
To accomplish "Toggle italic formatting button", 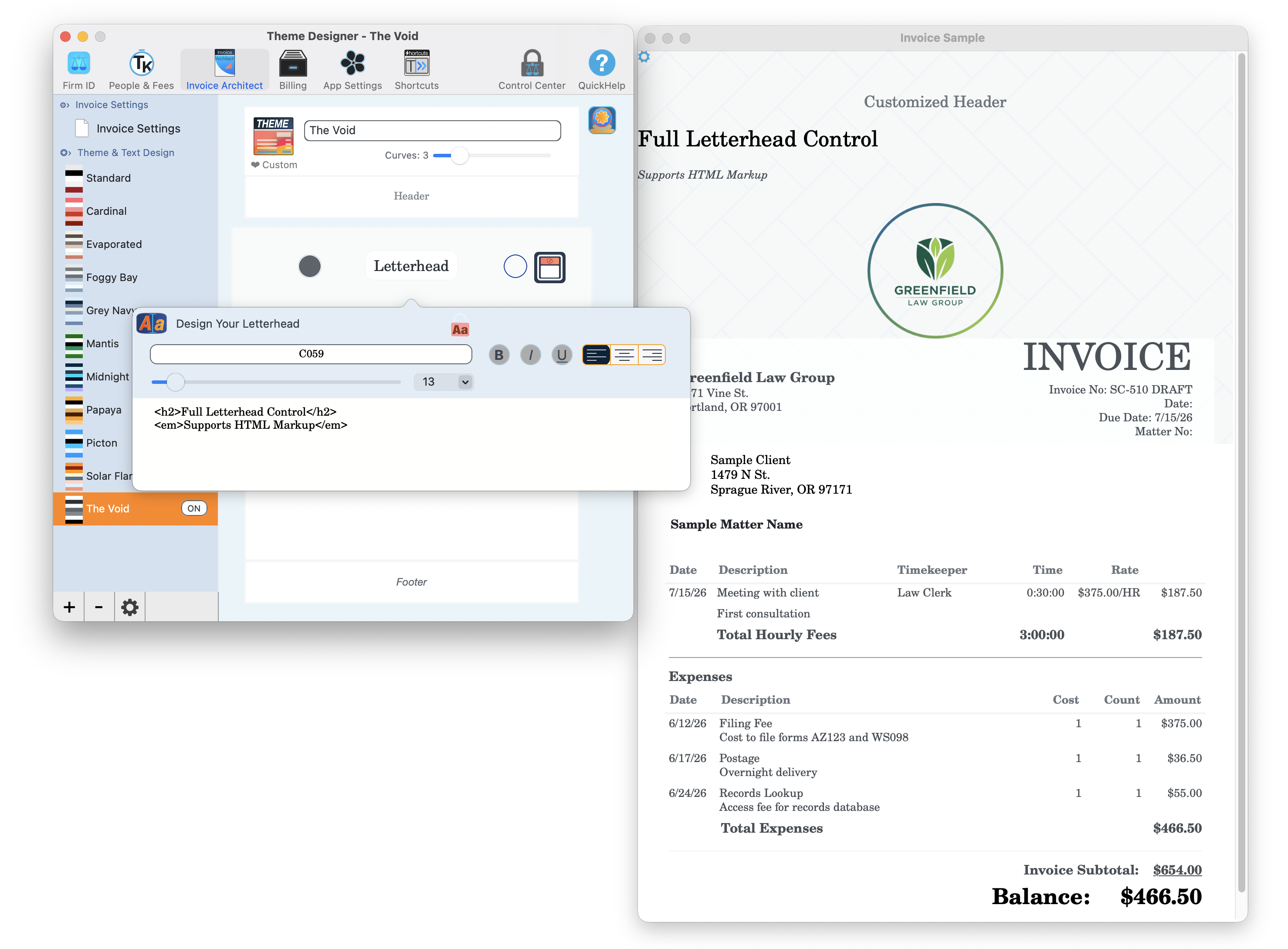I will 530,355.
